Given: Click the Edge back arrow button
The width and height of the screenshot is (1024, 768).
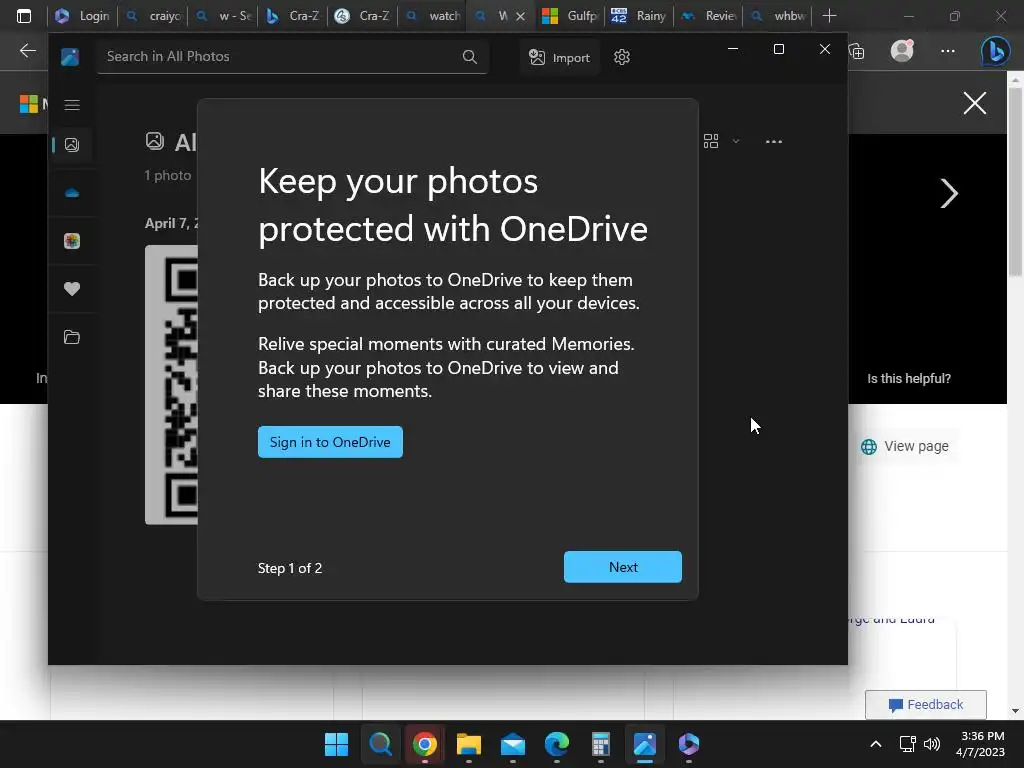Looking at the screenshot, I should tap(27, 51).
